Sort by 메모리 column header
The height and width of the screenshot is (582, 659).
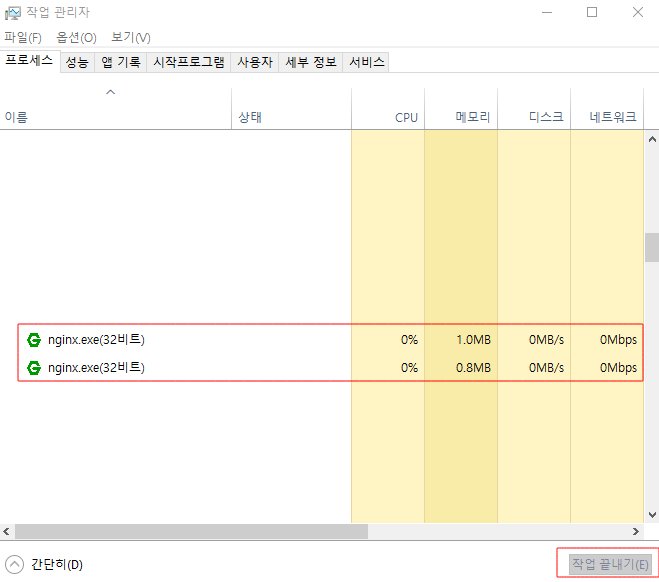(461, 109)
